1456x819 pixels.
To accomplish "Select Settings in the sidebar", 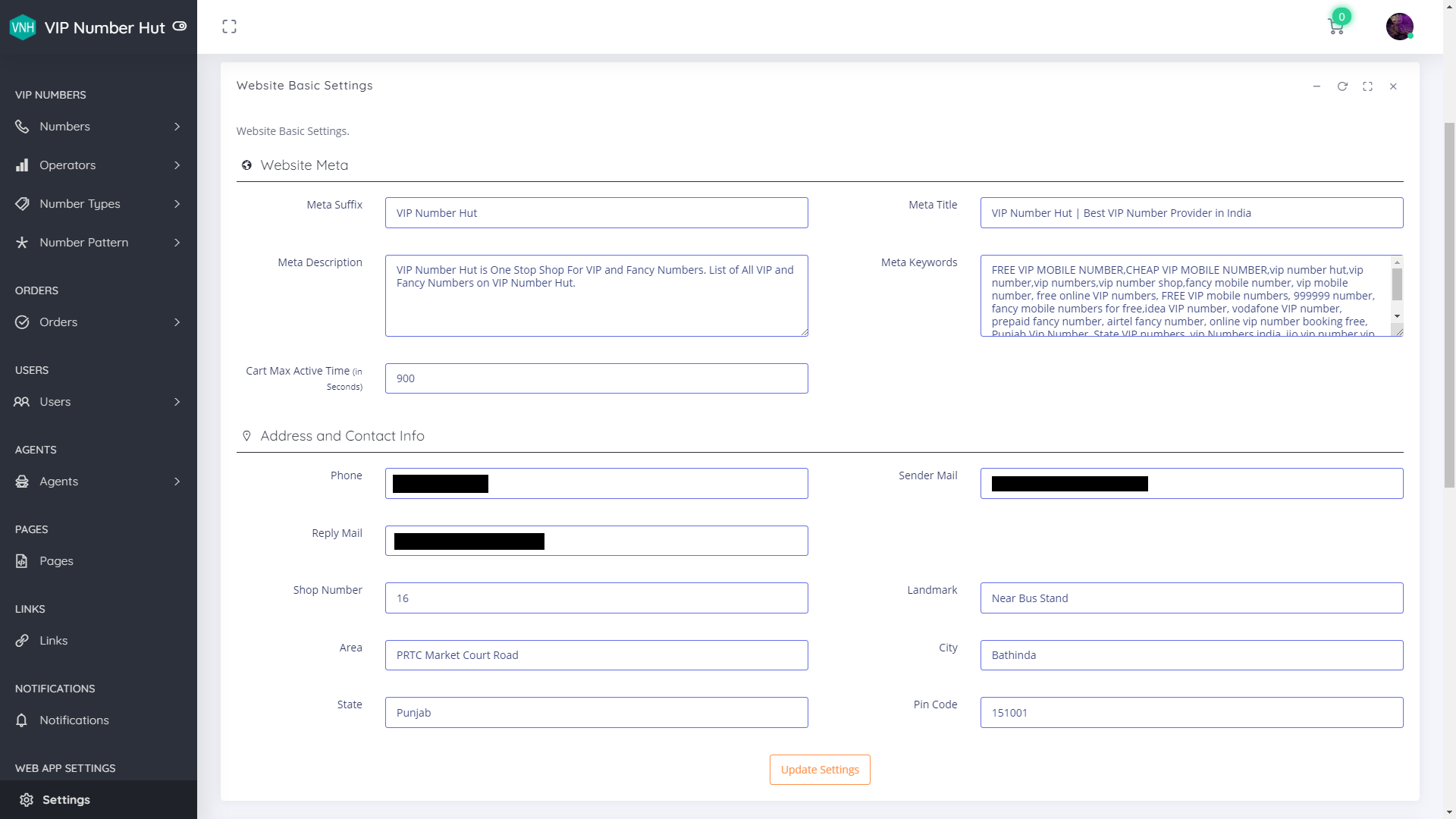I will (99, 800).
